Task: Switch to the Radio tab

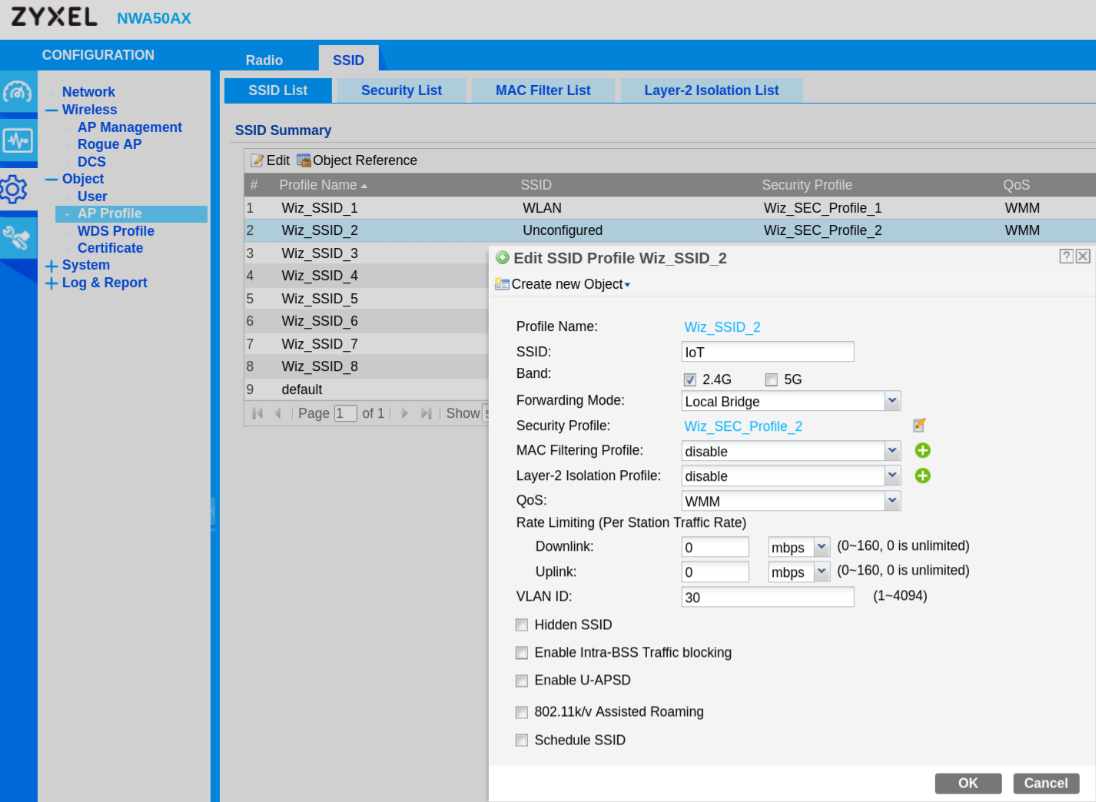Action: 264,60
